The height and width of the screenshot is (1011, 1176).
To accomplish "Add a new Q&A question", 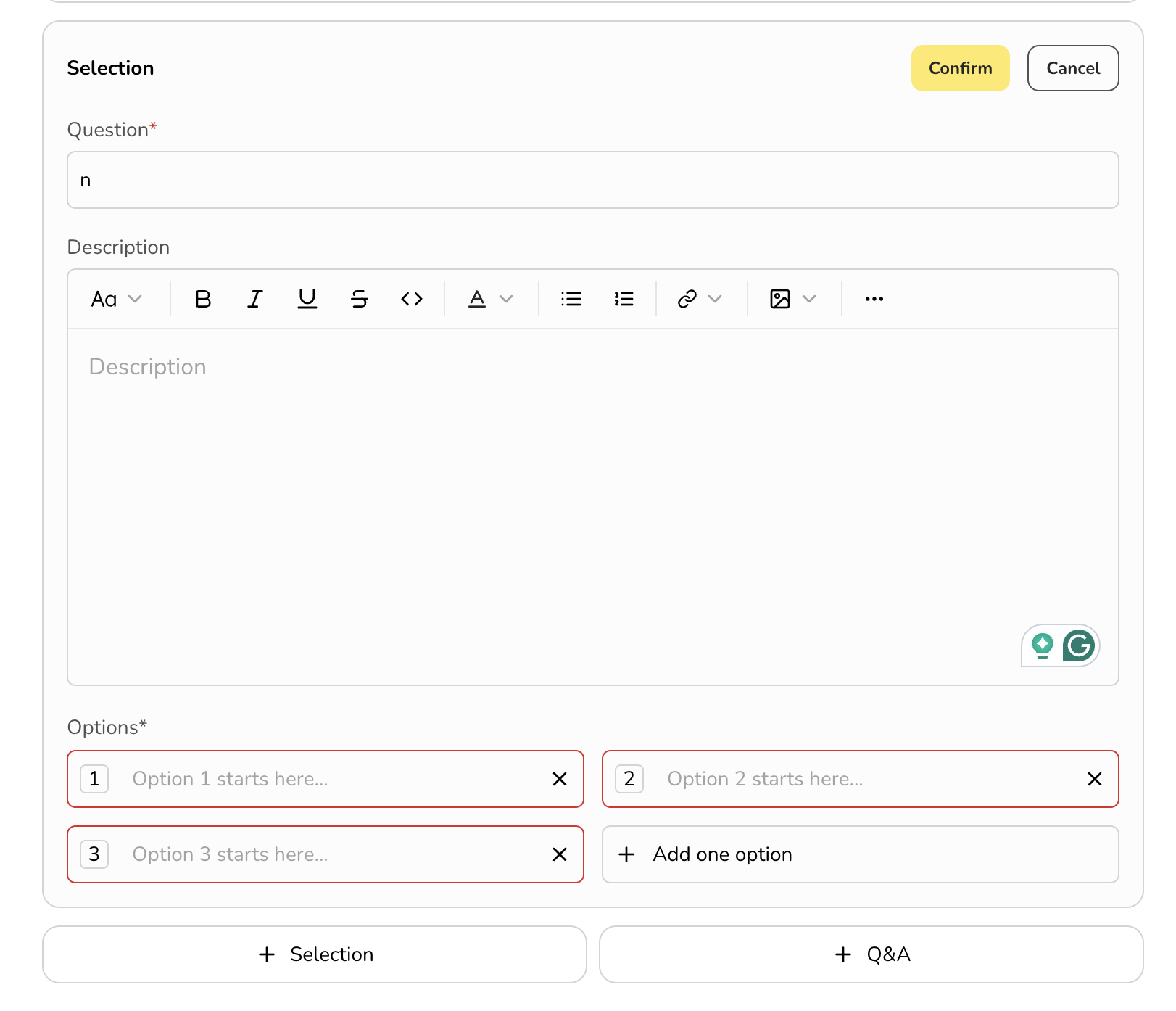I will pos(871,954).
